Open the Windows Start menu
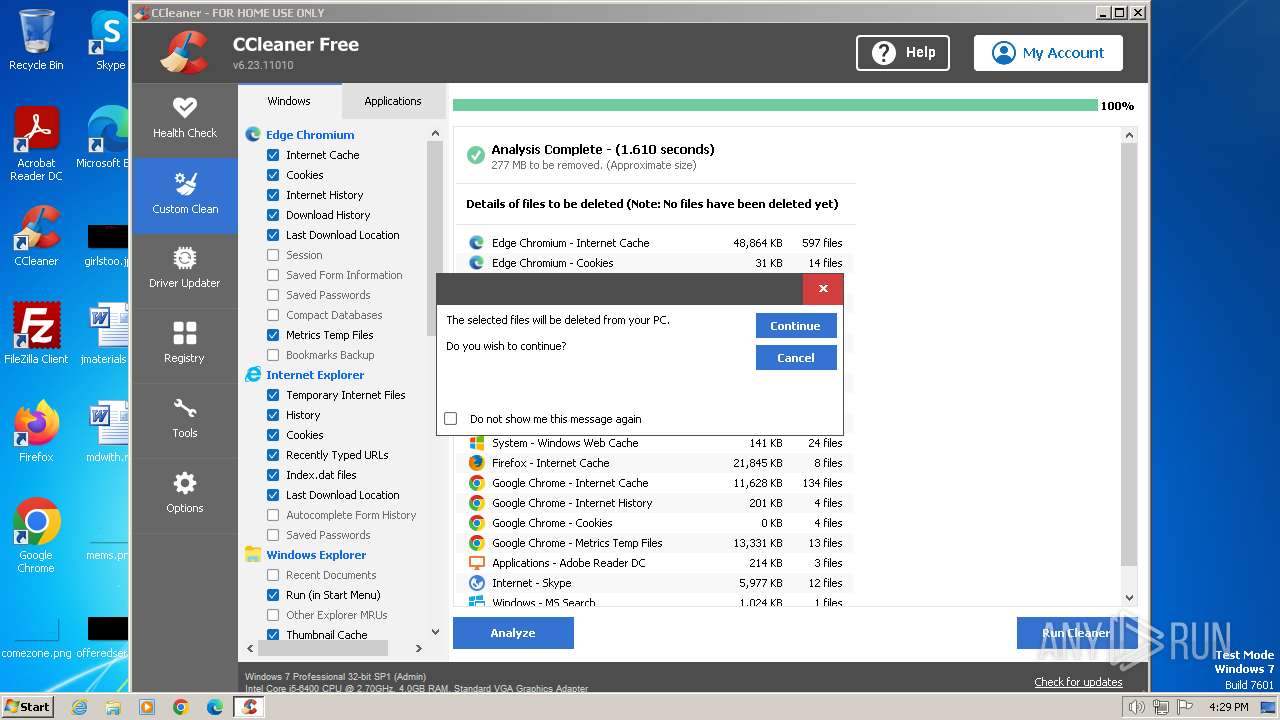 [x=28, y=707]
